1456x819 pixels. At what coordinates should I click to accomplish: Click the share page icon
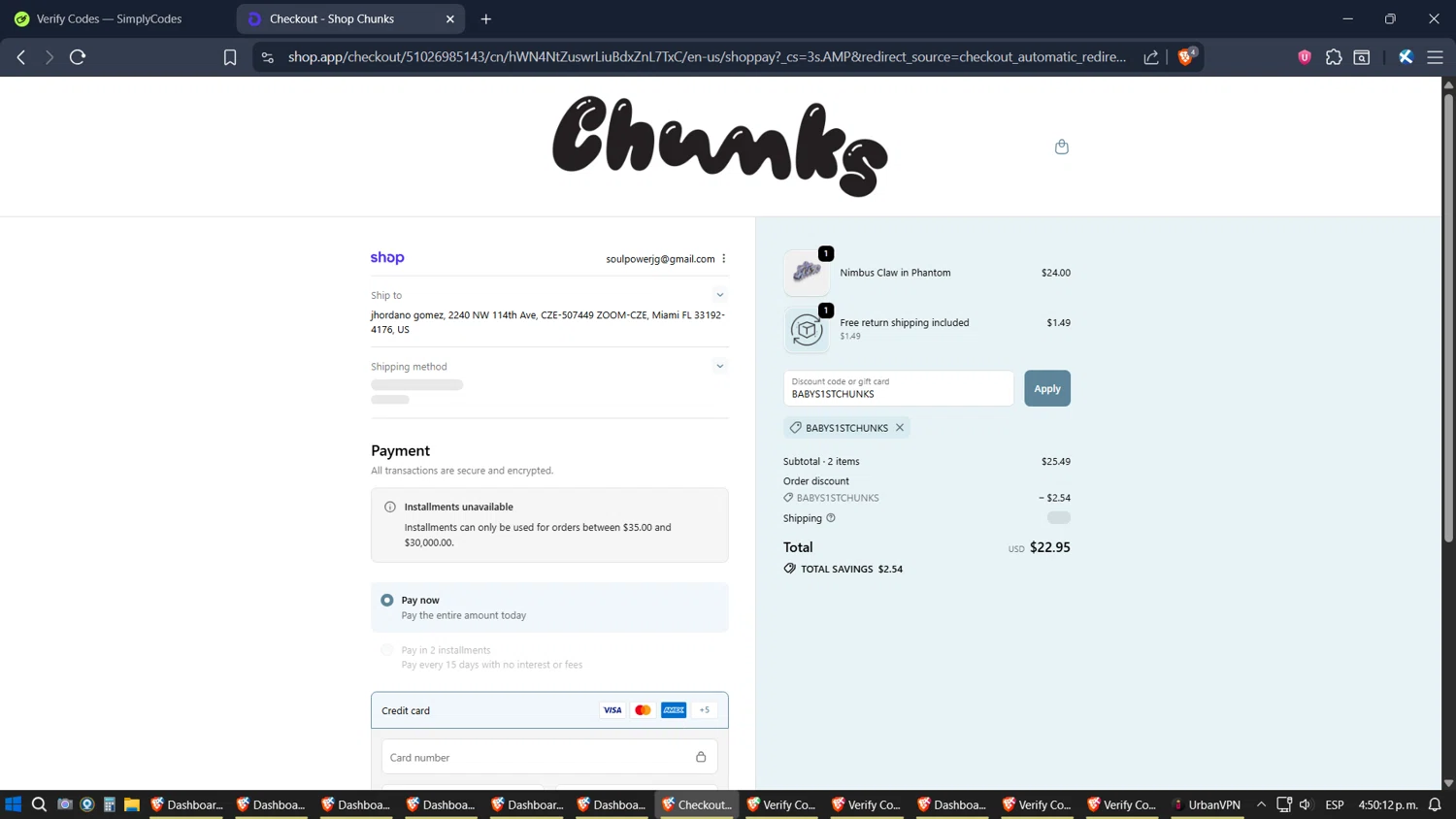(x=1151, y=57)
